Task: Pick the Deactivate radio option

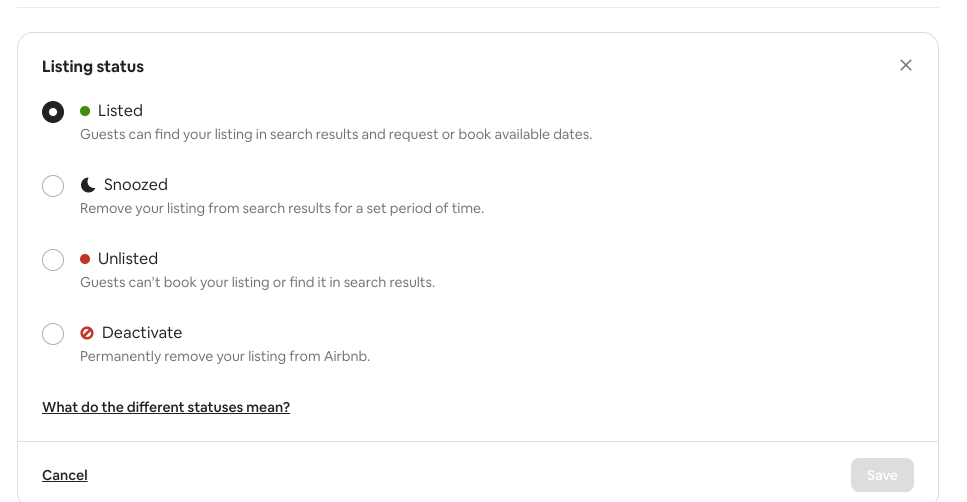Action: click(53, 334)
